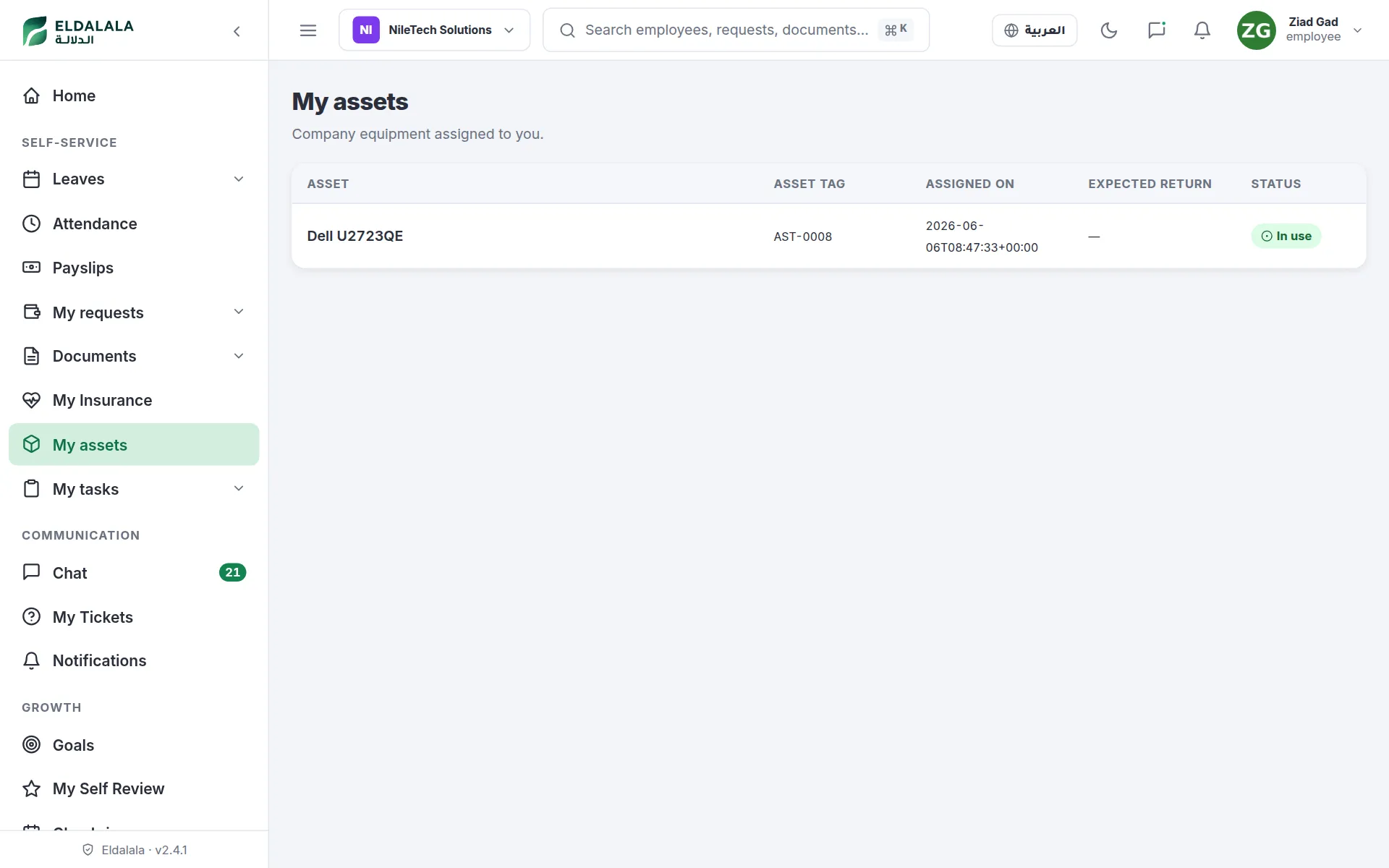This screenshot has height=868, width=1389.
Task: Click the Home house icon
Action: point(31,95)
